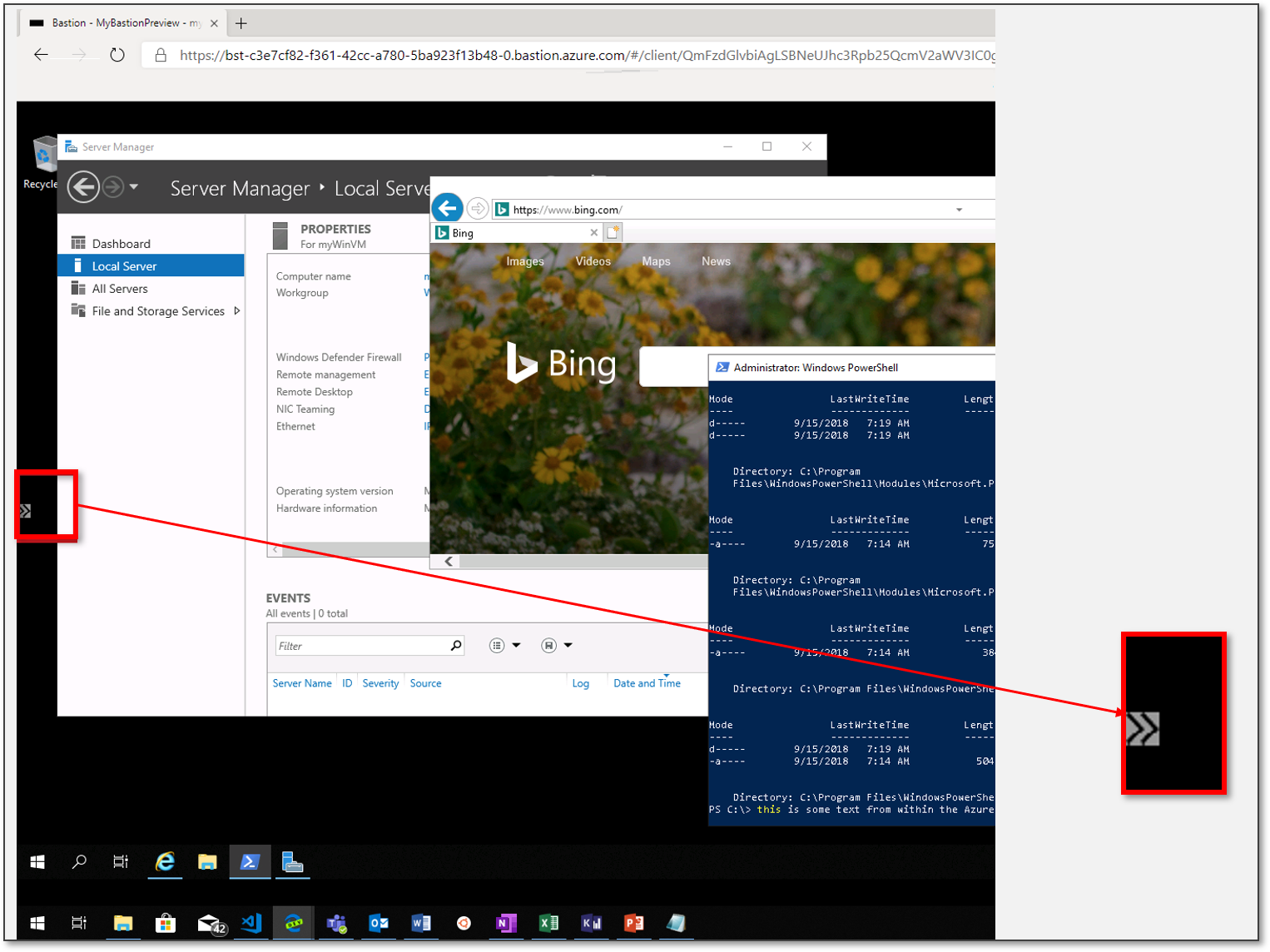Image resolution: width=1270 pixels, height=952 pixels.
Task: Click PowerShell window title bar icon
Action: (x=722, y=367)
